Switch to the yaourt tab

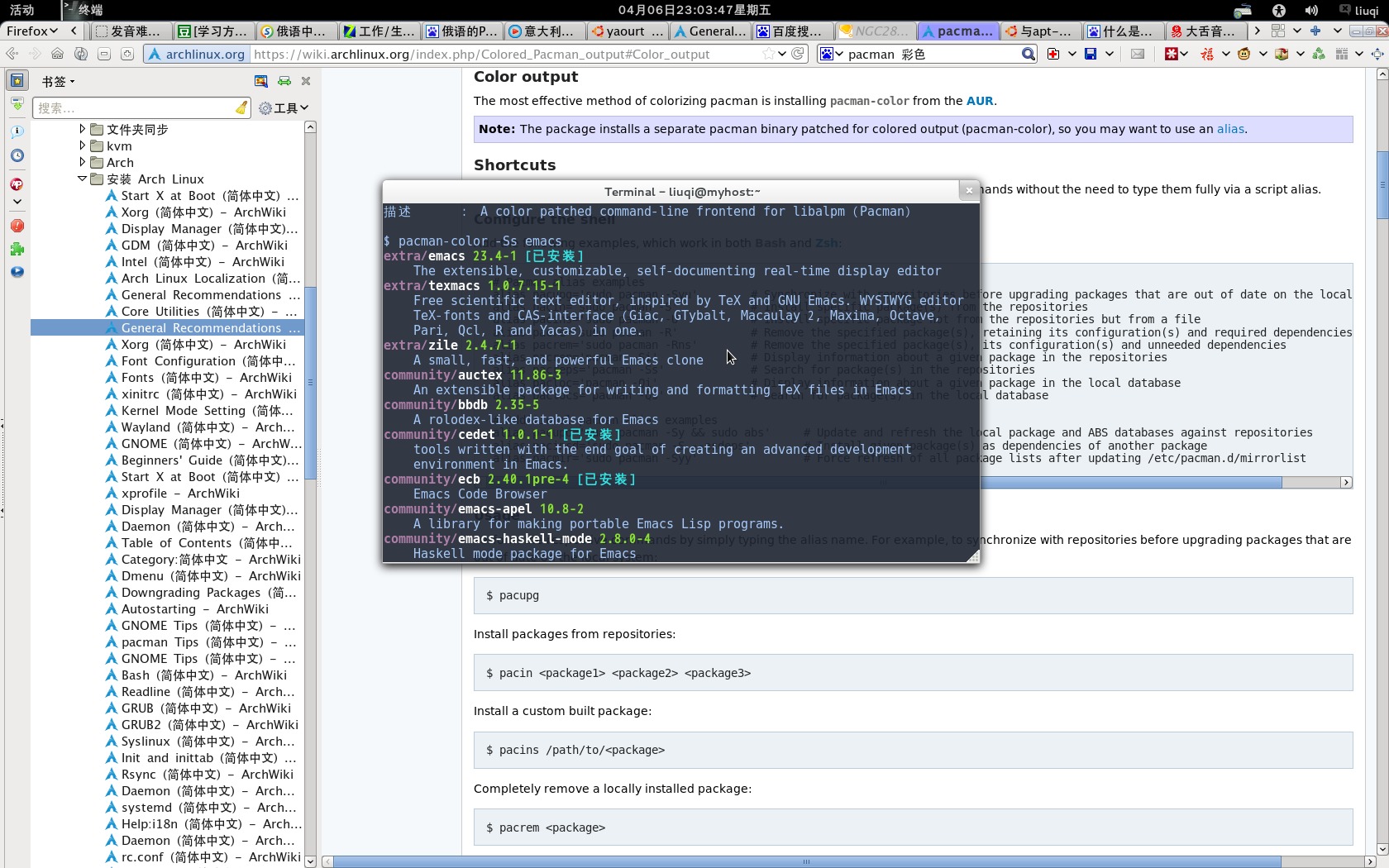628,31
